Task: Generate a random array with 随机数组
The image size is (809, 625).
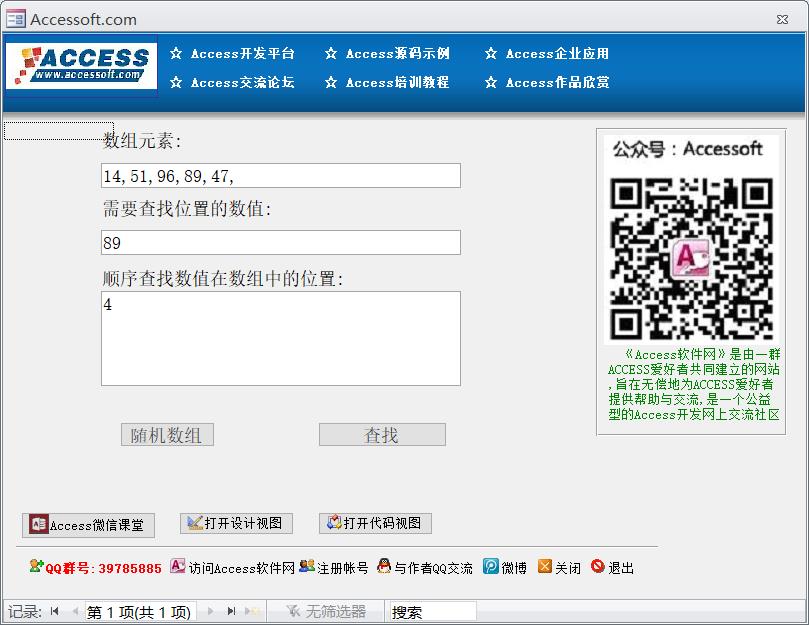Action: [167, 435]
